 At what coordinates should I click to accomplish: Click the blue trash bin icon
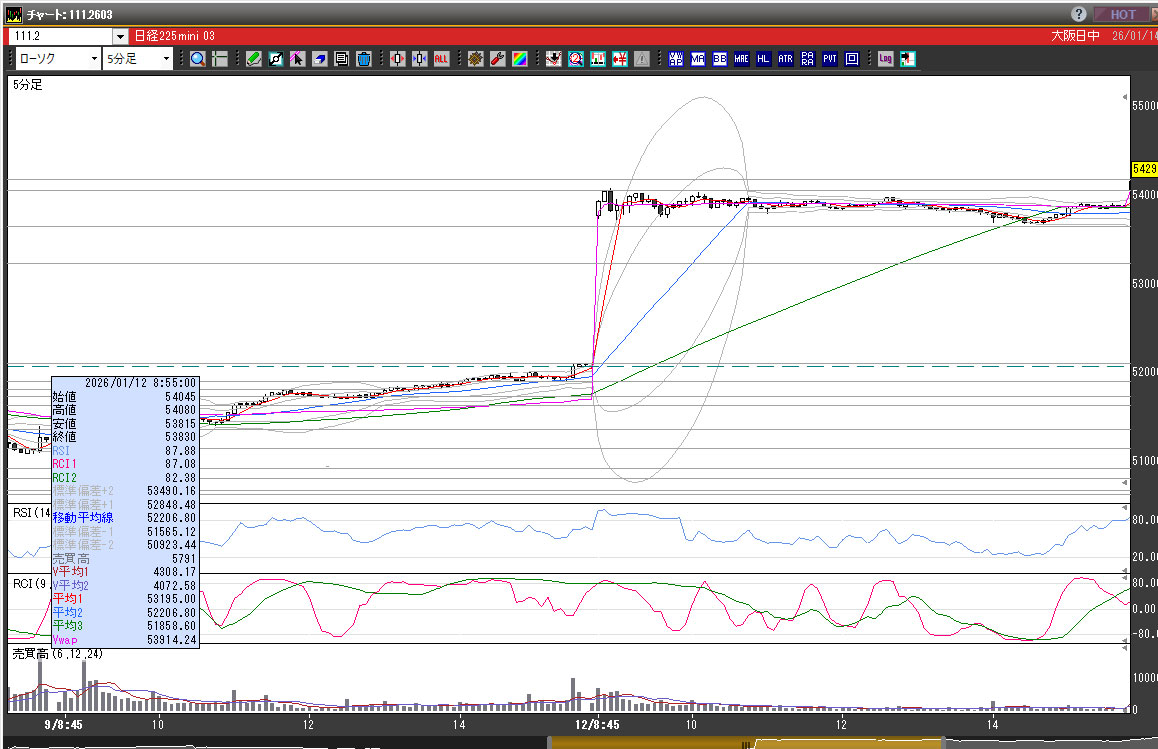pos(364,59)
